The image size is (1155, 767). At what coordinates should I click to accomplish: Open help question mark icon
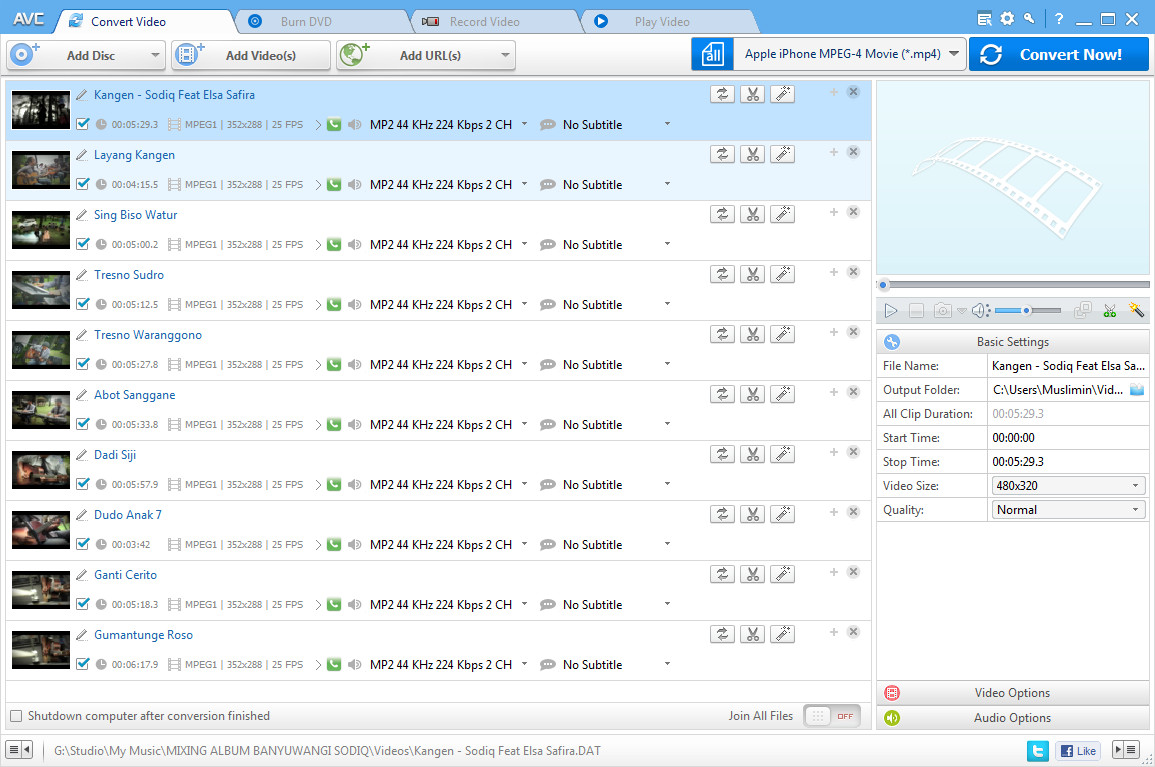pyautogui.click(x=1059, y=19)
